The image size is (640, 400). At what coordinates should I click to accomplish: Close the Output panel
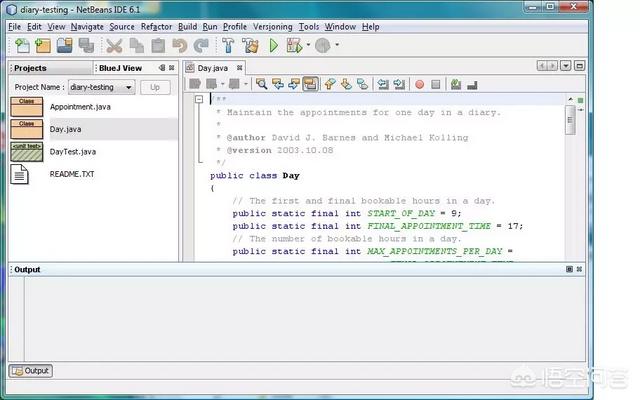click(x=579, y=269)
